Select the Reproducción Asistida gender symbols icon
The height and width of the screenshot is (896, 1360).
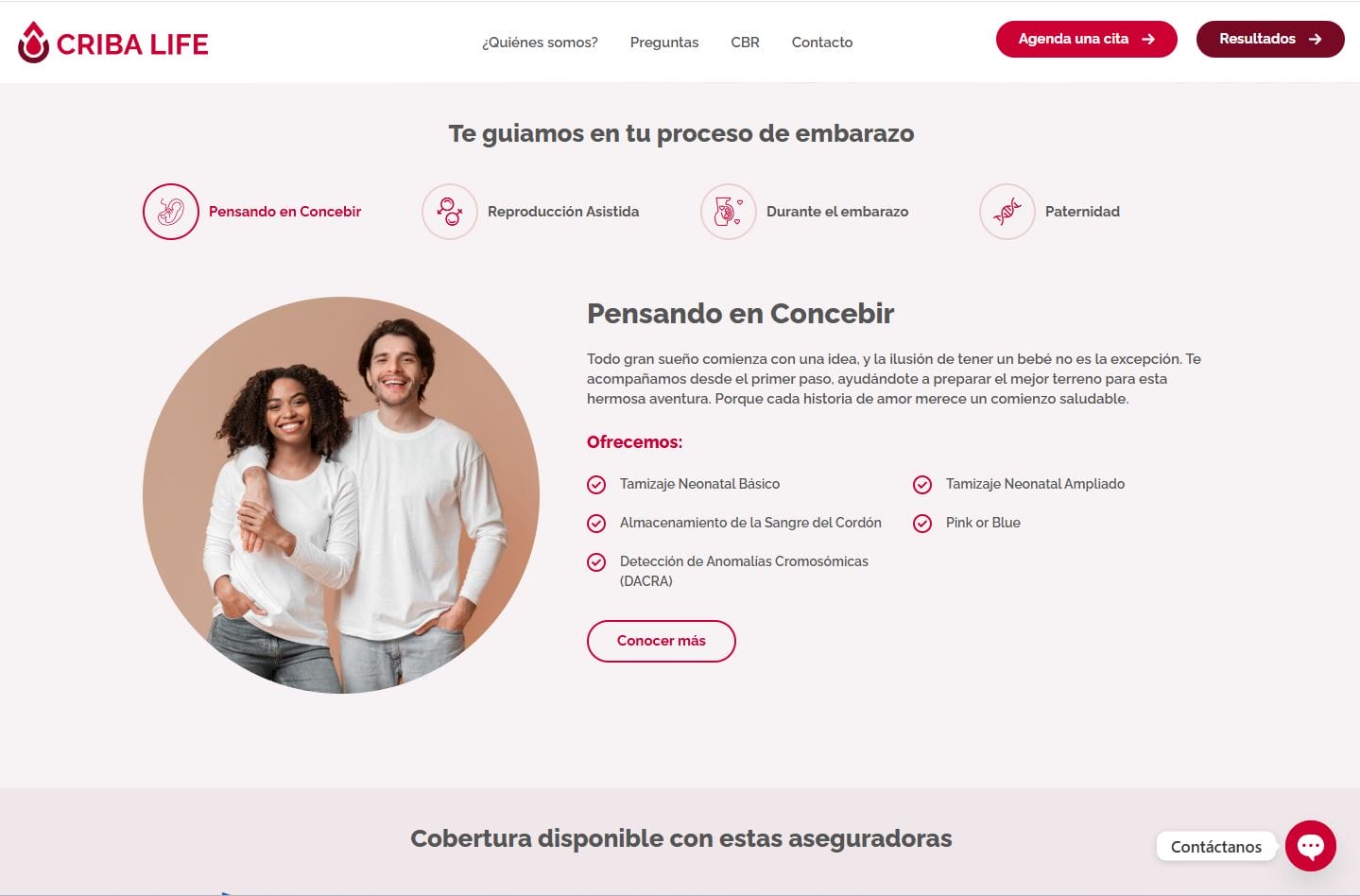tap(450, 212)
